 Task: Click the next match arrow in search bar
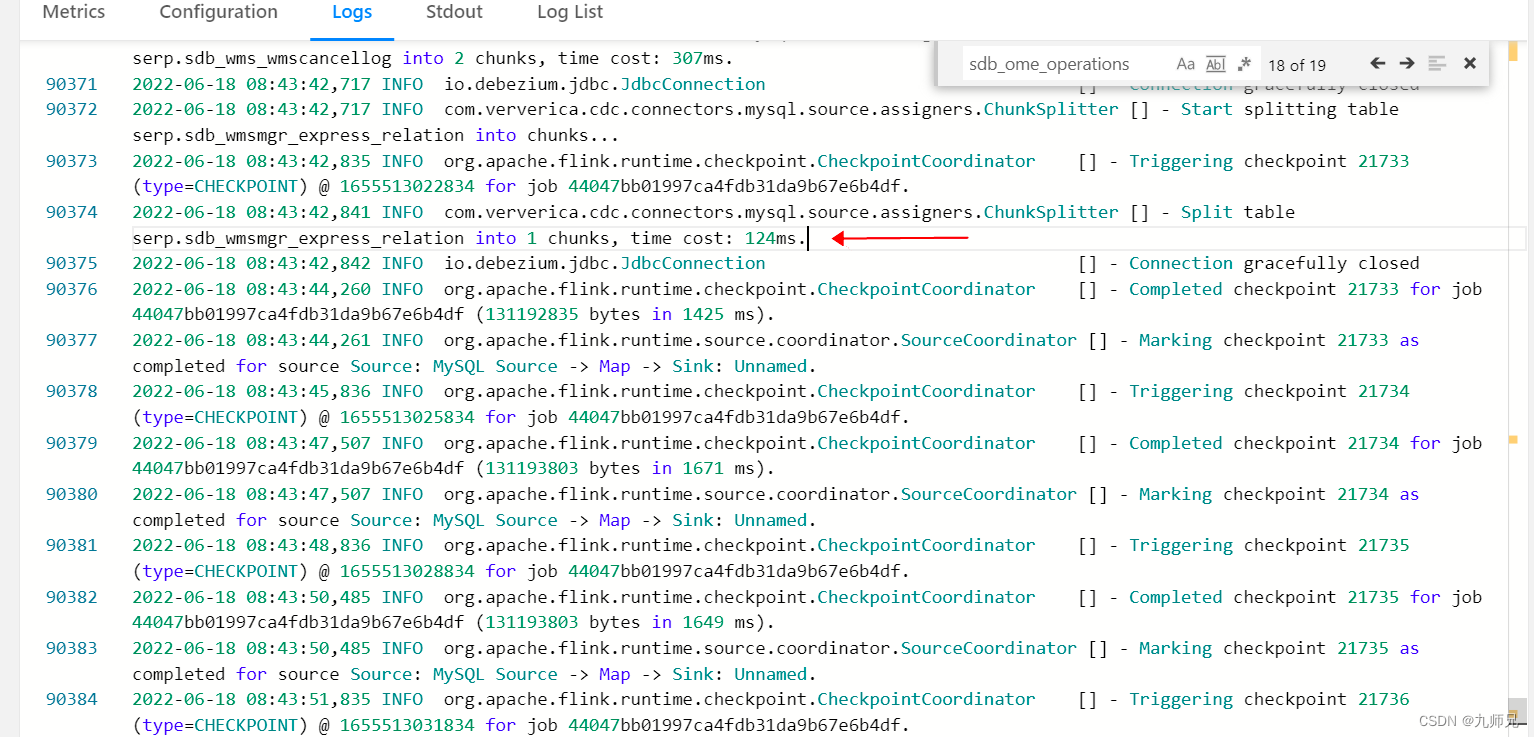(x=1406, y=63)
